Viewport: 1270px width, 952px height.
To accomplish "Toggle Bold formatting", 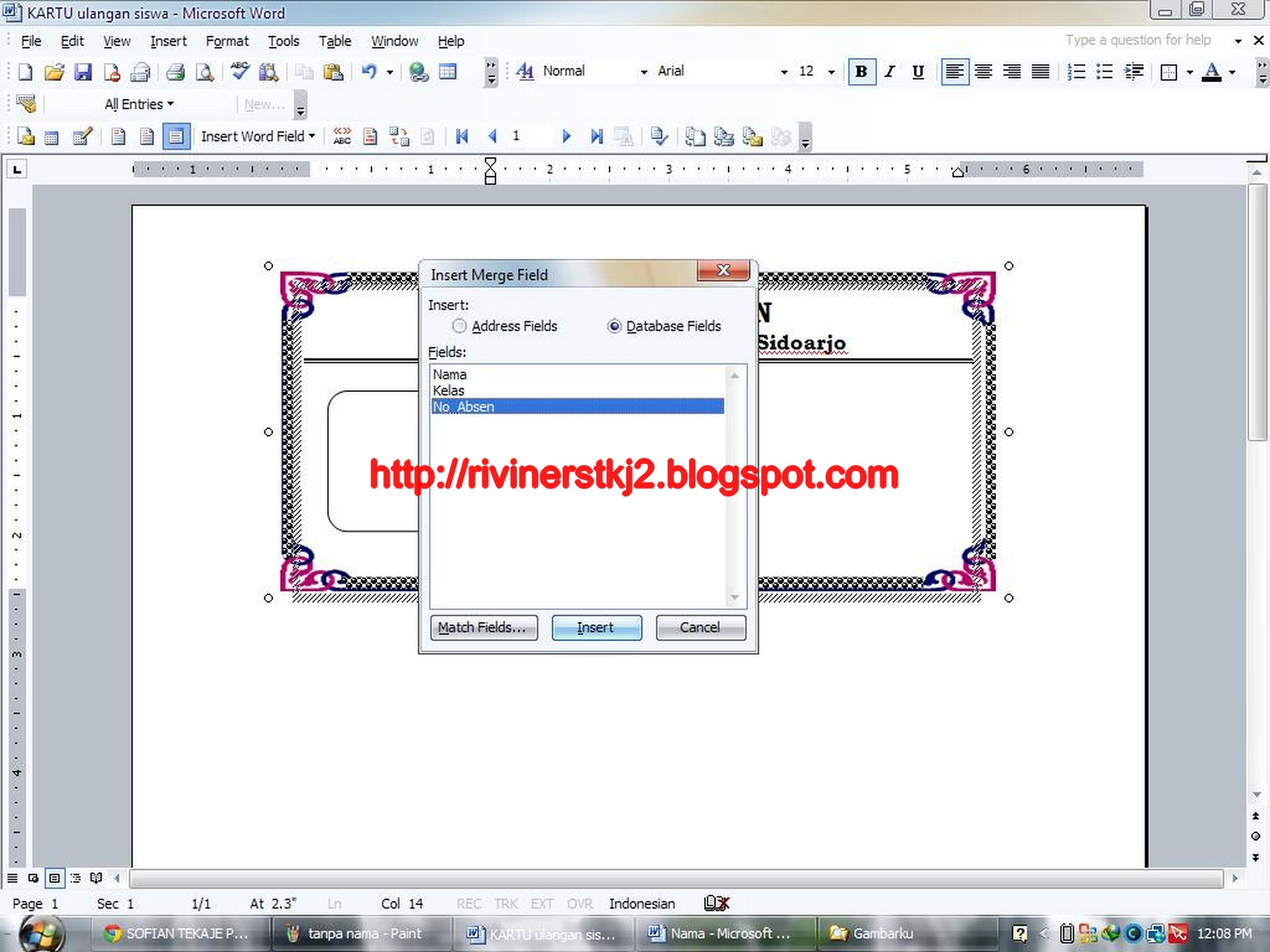I will [861, 72].
